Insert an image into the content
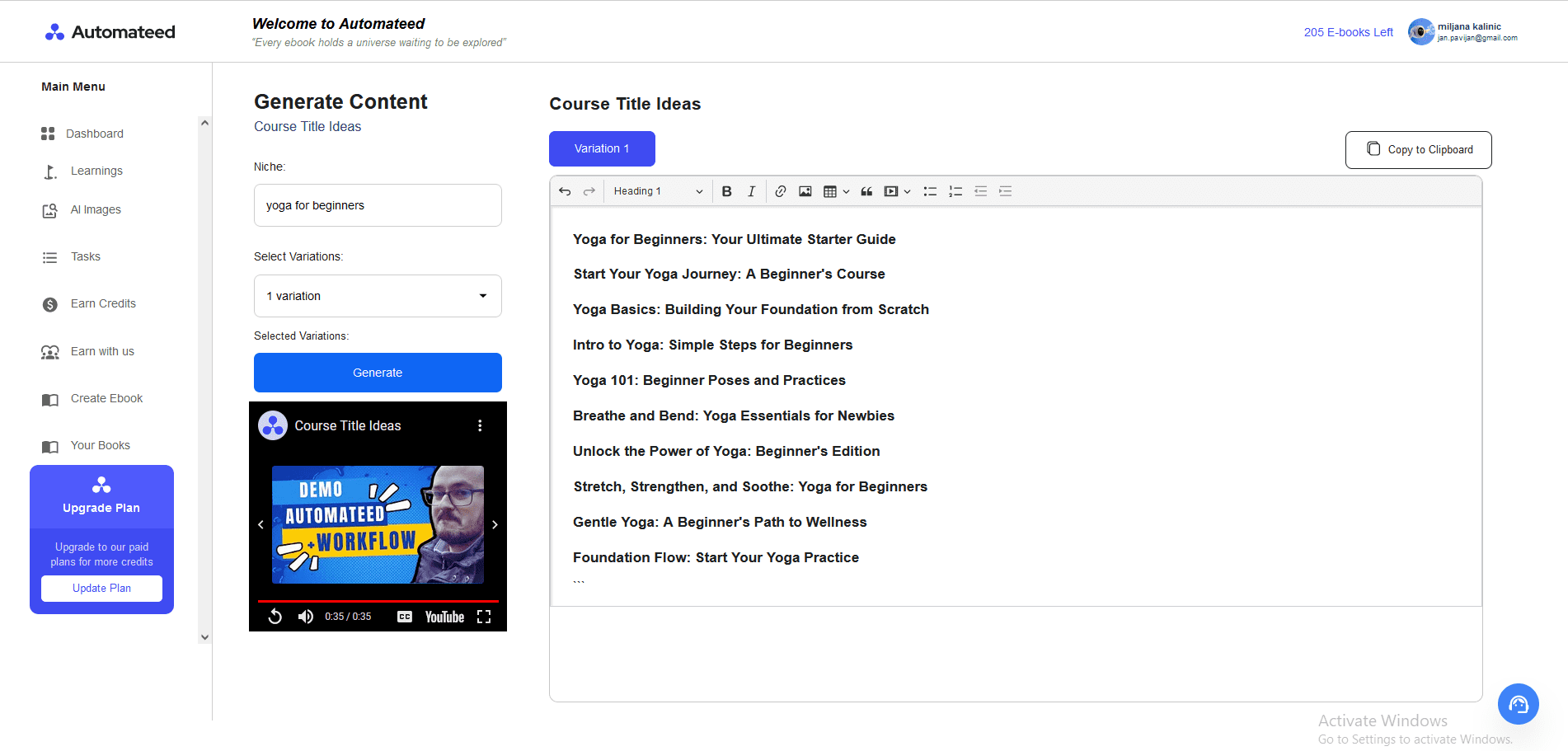The width and height of the screenshot is (1568, 751). click(805, 190)
